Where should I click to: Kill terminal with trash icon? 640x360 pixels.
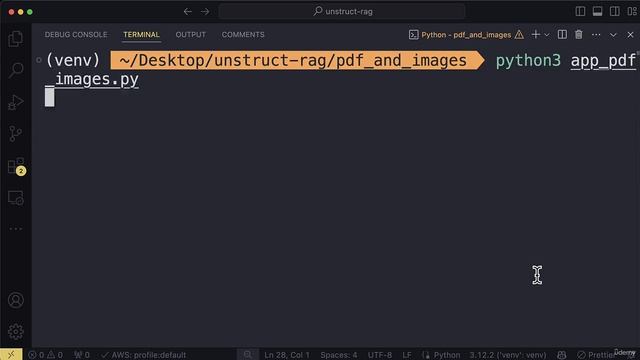pos(579,35)
